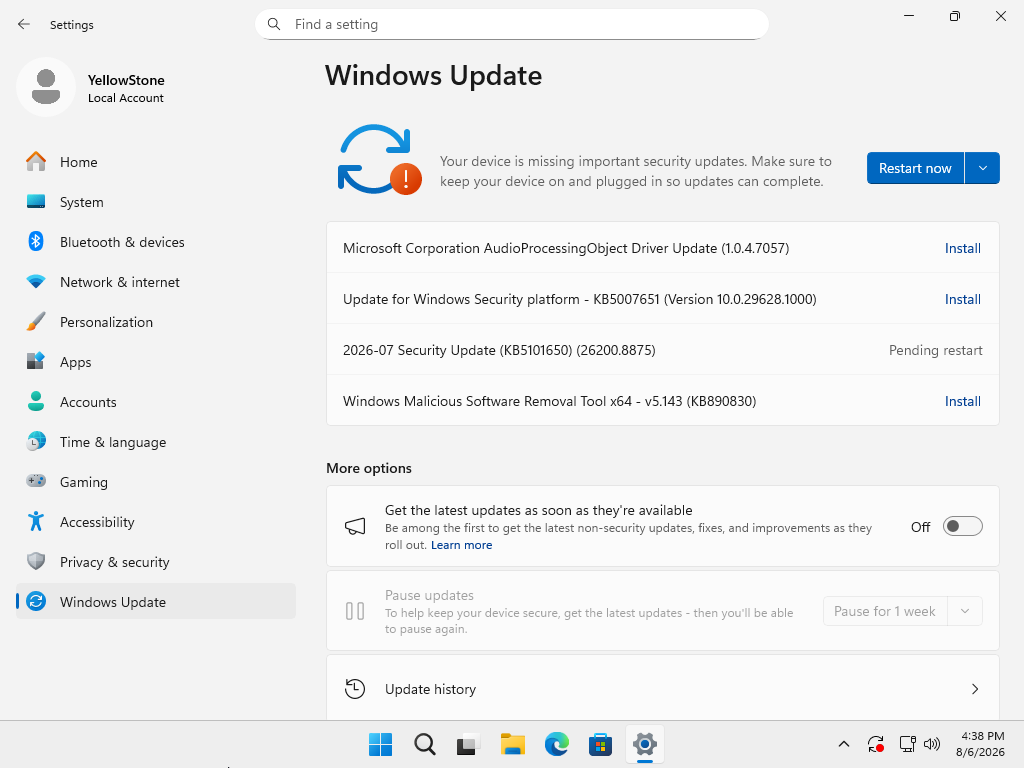
Task: Select Windows Update in the sidebar
Action: [x=156, y=601]
